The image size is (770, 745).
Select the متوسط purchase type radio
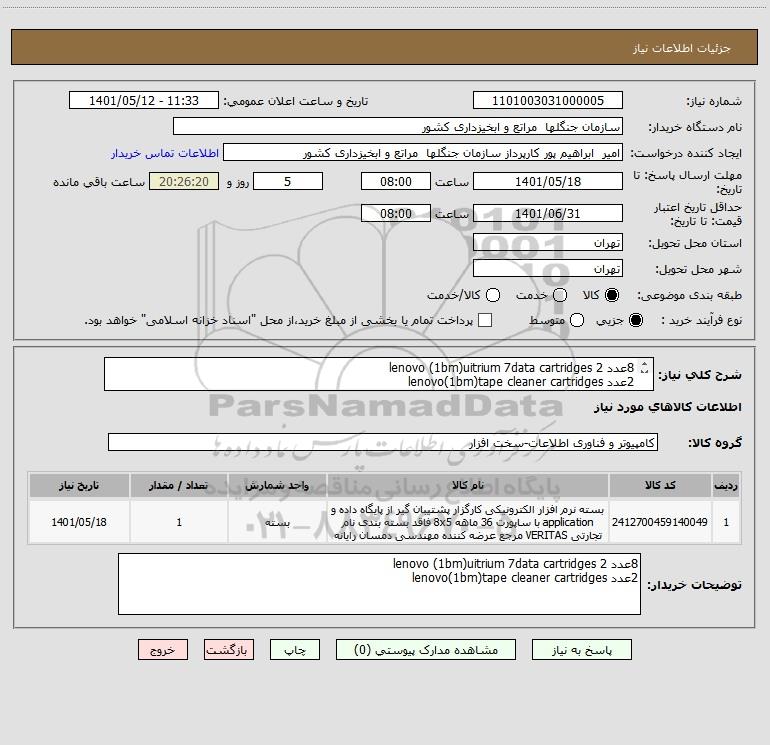(x=577, y=320)
